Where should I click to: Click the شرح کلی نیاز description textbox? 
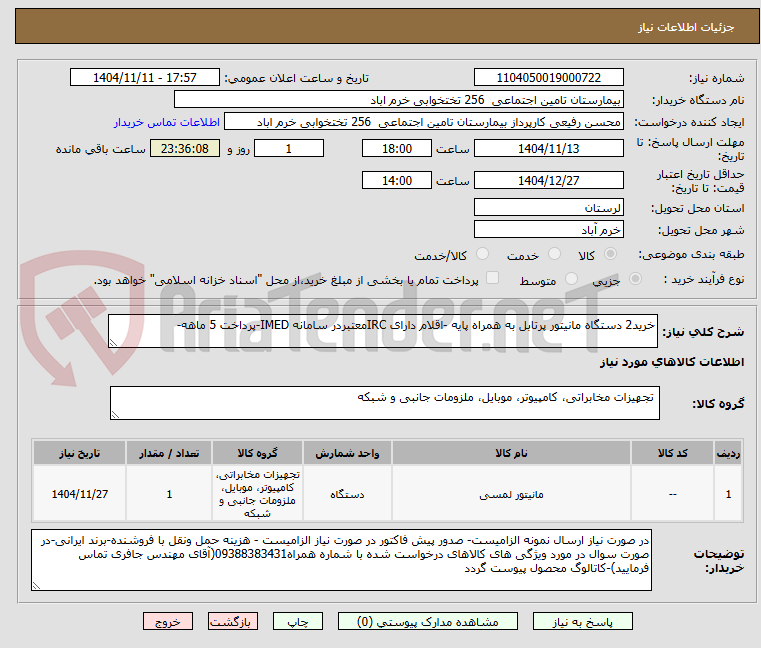(x=383, y=331)
